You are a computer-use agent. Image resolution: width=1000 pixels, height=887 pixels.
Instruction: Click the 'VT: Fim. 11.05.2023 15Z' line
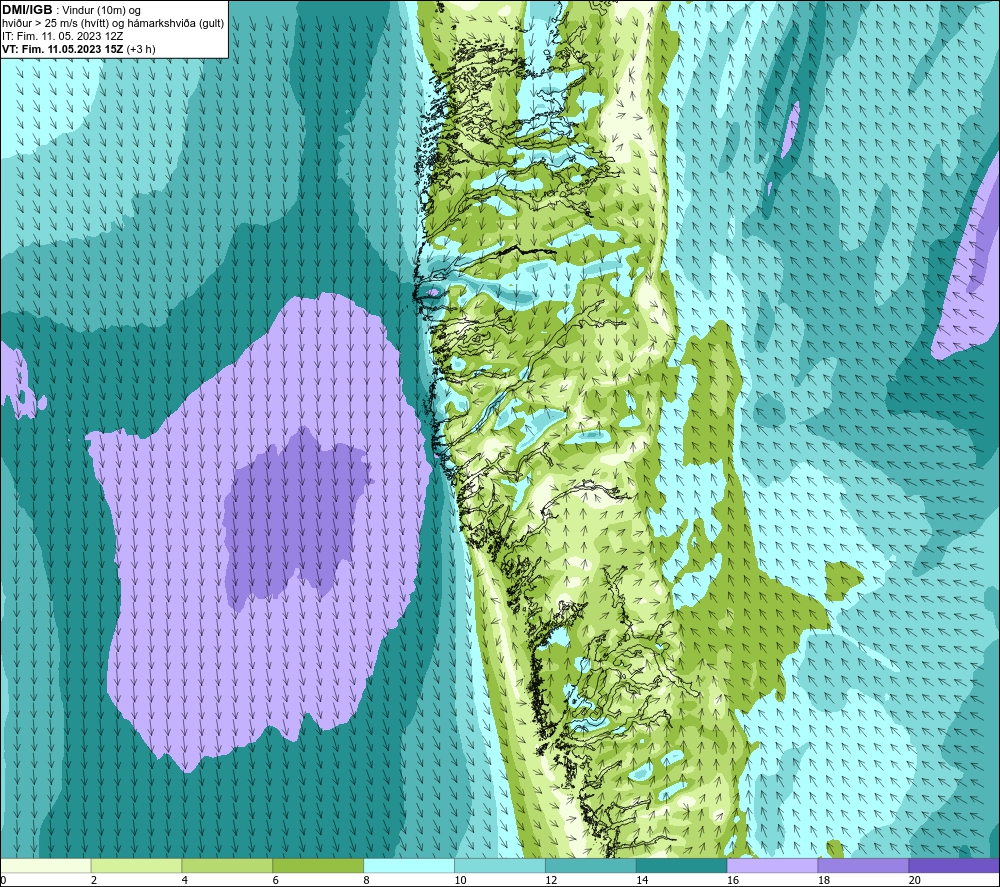coord(63,49)
